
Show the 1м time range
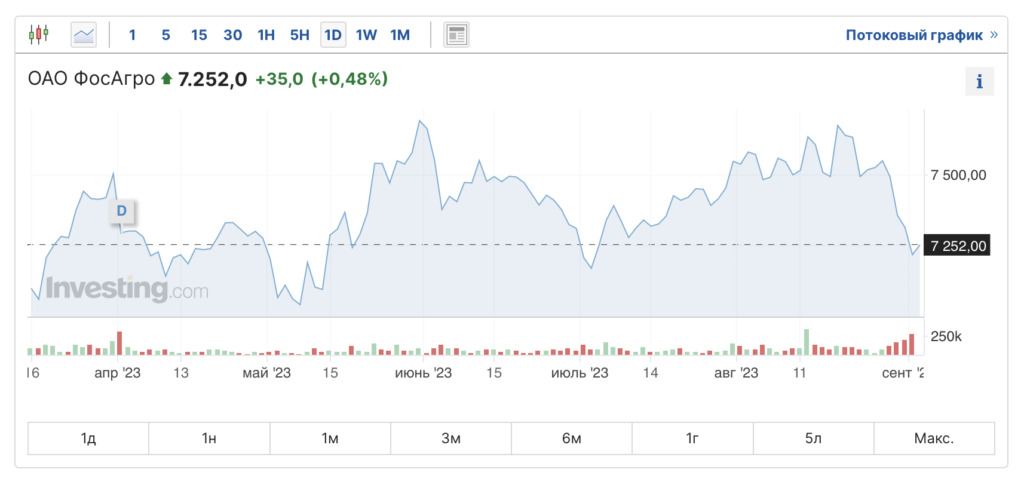[330, 438]
